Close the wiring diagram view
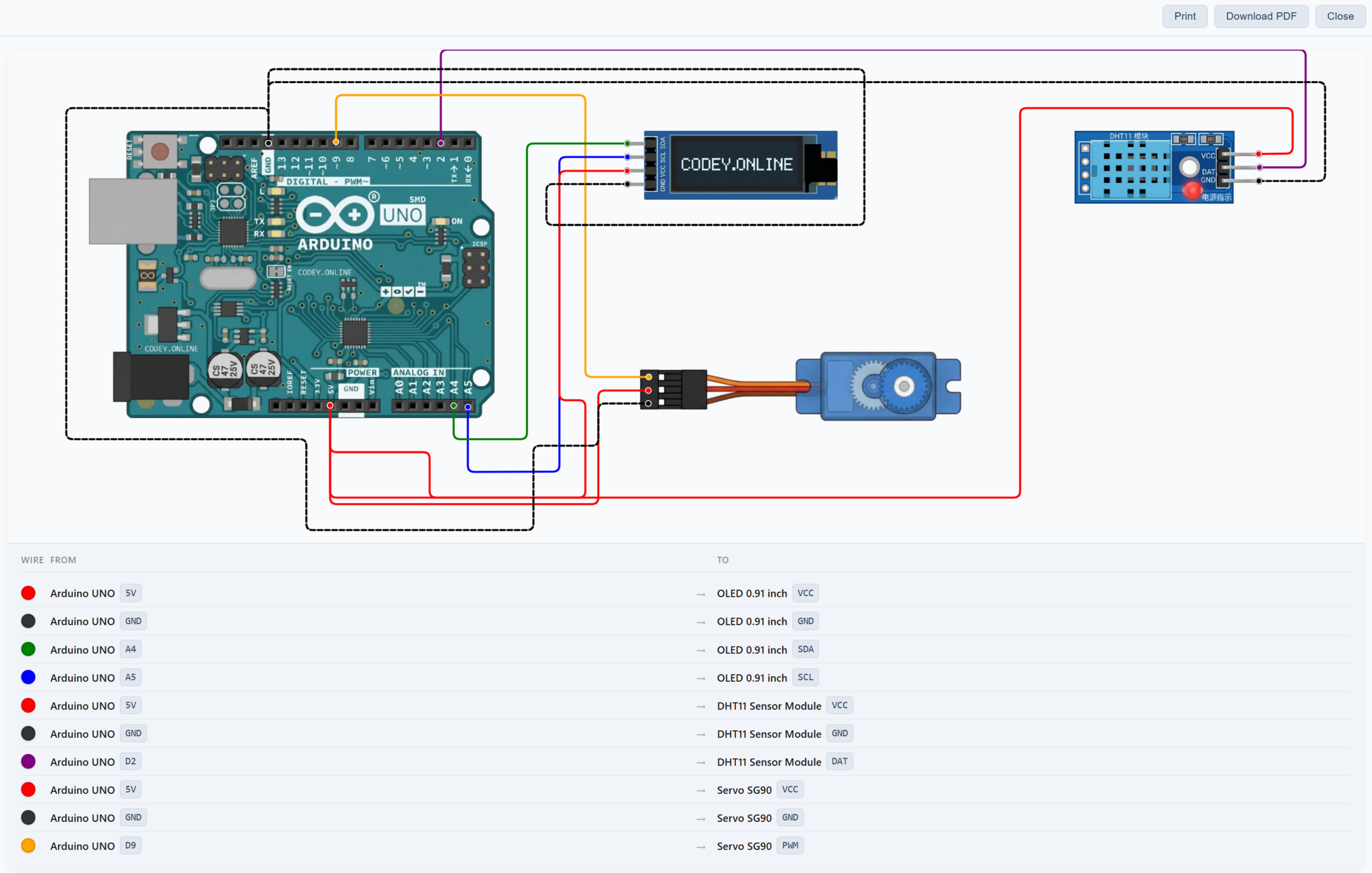The height and width of the screenshot is (873, 1372). click(1340, 16)
